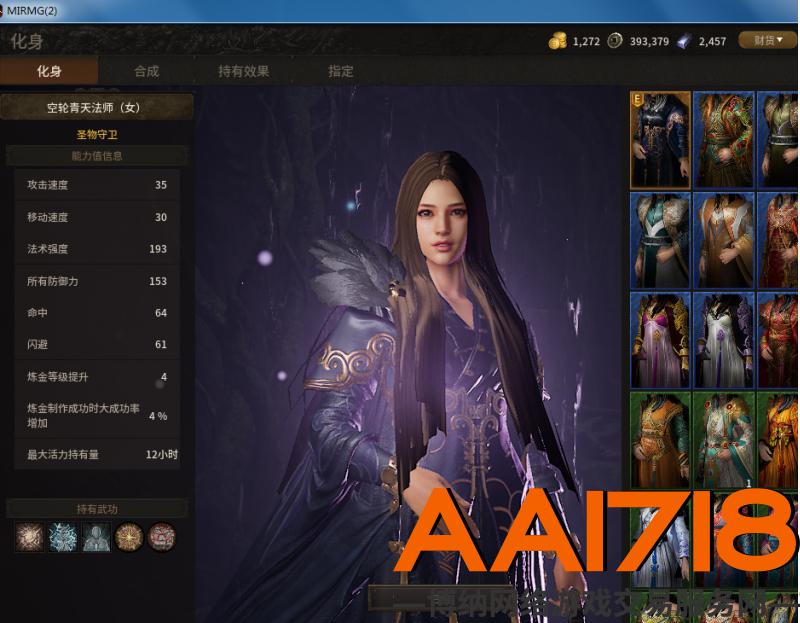The height and width of the screenshot is (623, 800).
Task: Choose the pink and white dress avatar
Action: tap(660, 340)
